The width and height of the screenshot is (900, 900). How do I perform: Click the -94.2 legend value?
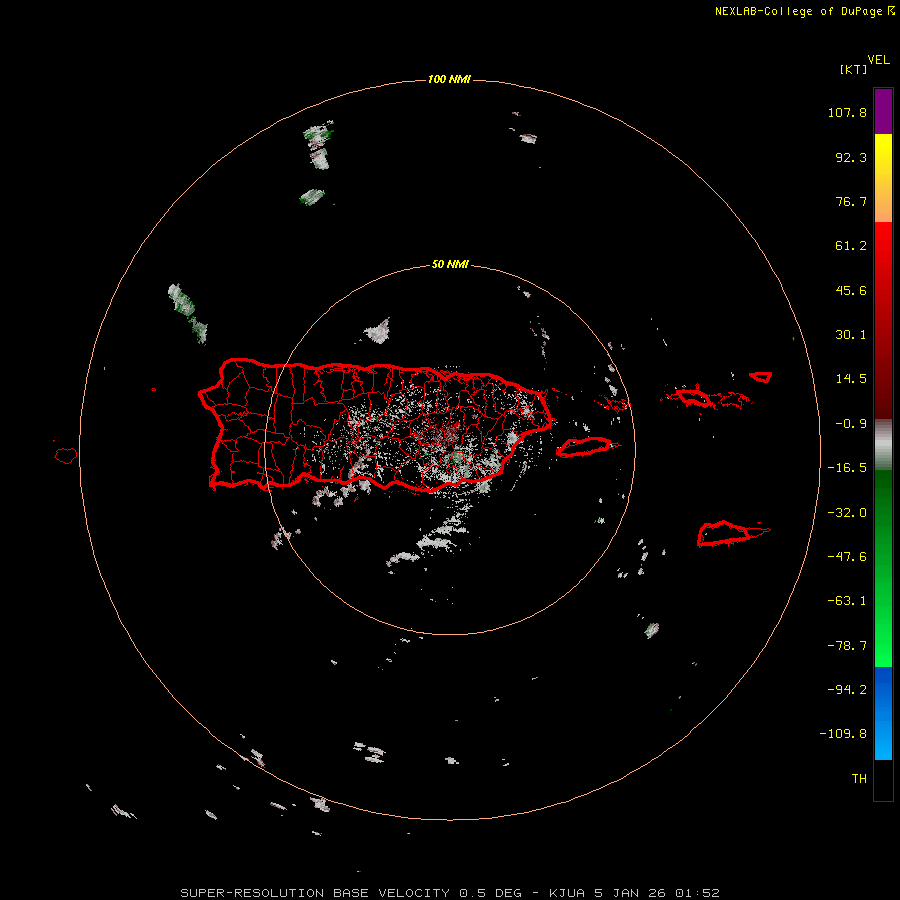pyautogui.click(x=847, y=690)
